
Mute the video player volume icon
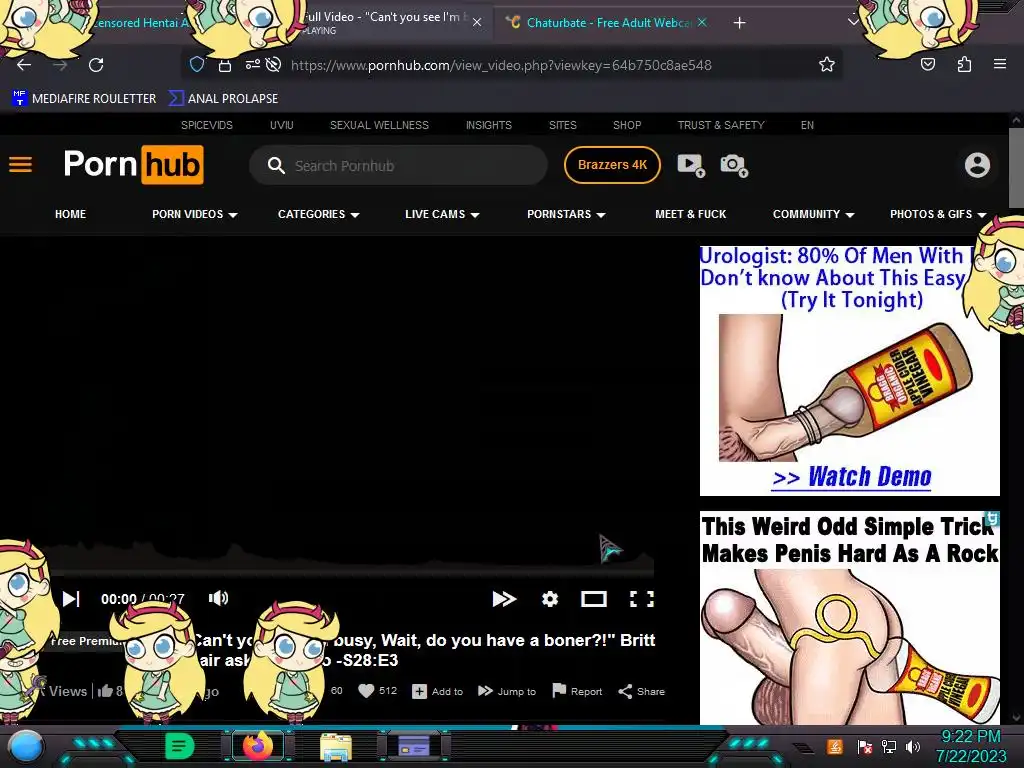click(218, 598)
